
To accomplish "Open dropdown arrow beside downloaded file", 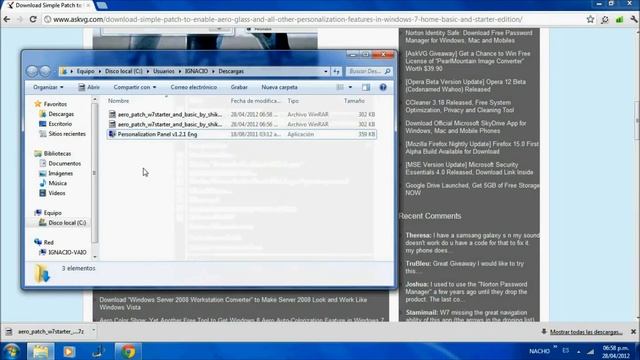I will (x=93, y=331).
